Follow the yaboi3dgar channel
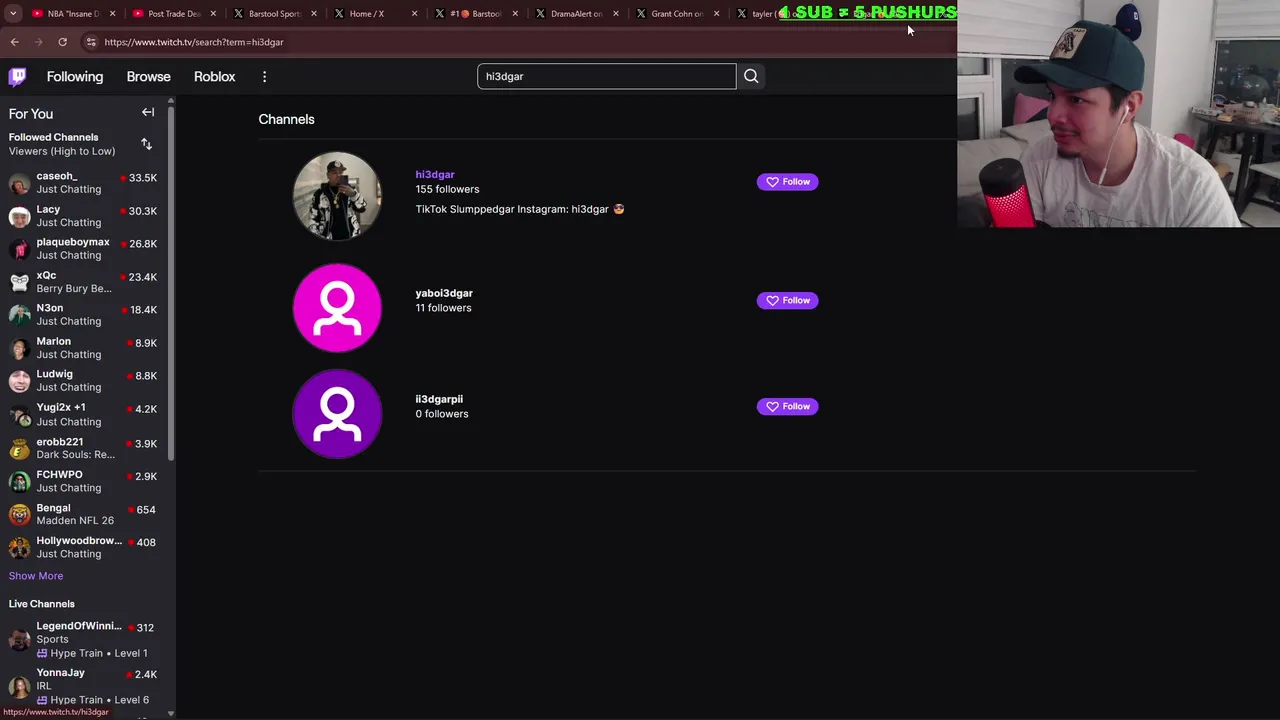Viewport: 1280px width, 720px height. tap(787, 300)
